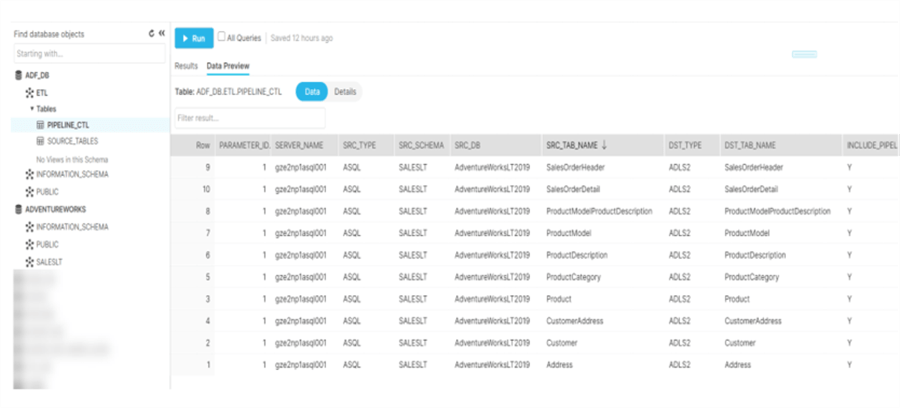Click the SOURCE_TABLES table icon
Image resolution: width=900 pixels, height=408 pixels.
pyautogui.click(x=40, y=142)
